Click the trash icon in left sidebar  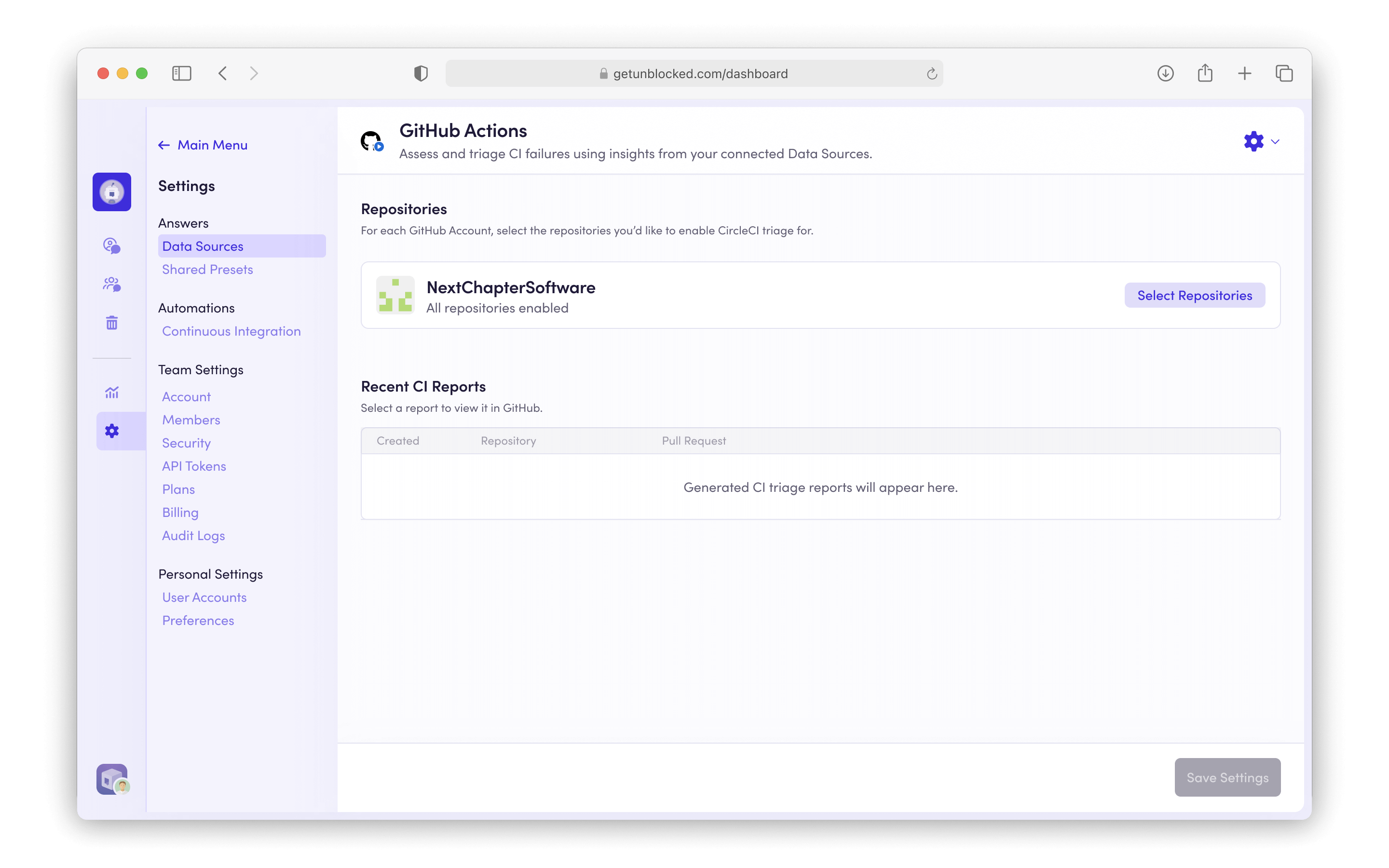tap(111, 323)
